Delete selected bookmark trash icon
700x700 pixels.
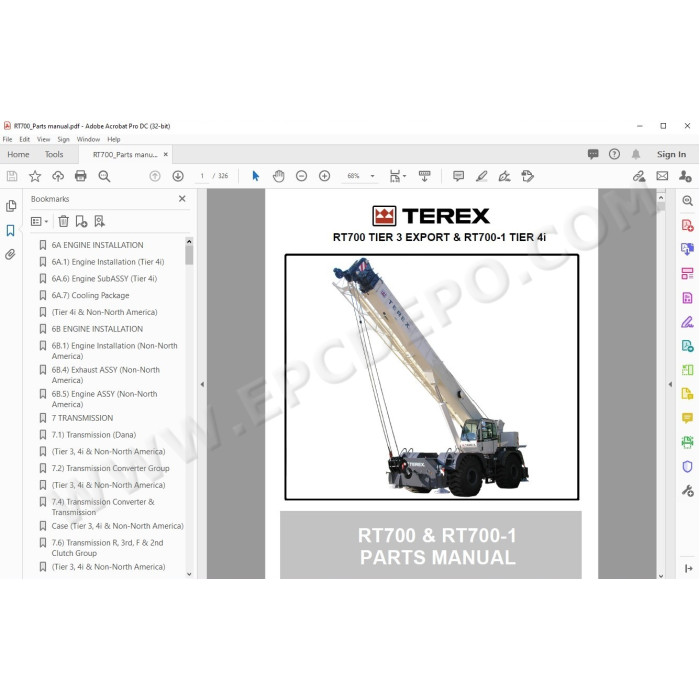point(64,221)
